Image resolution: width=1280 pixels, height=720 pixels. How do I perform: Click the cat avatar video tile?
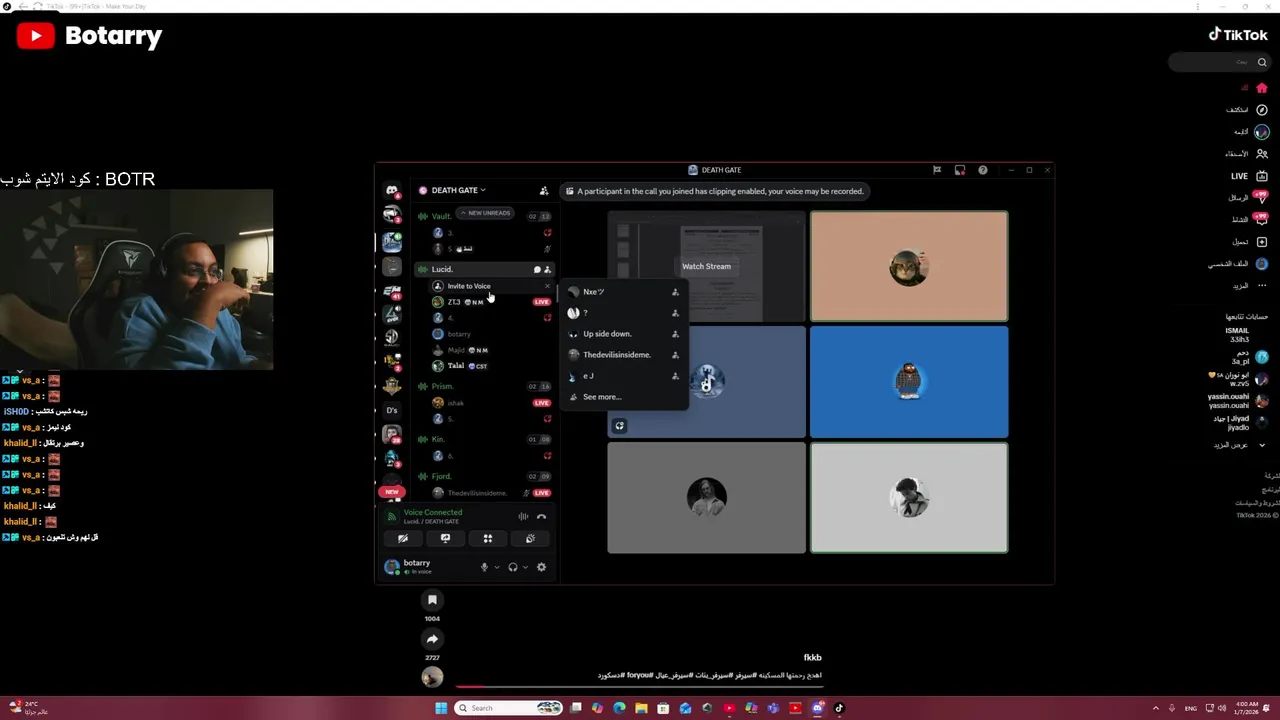point(909,266)
